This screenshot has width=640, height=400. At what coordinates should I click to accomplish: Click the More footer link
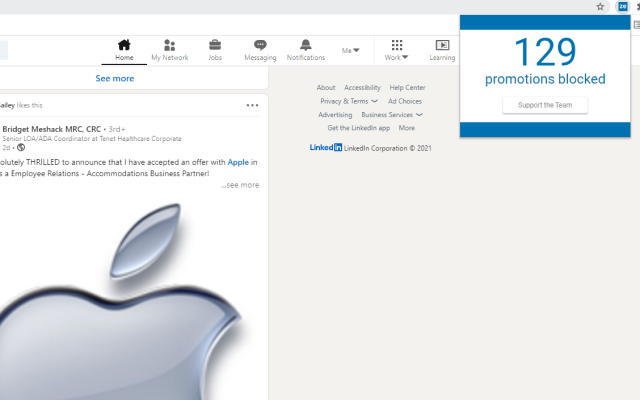pyautogui.click(x=407, y=128)
